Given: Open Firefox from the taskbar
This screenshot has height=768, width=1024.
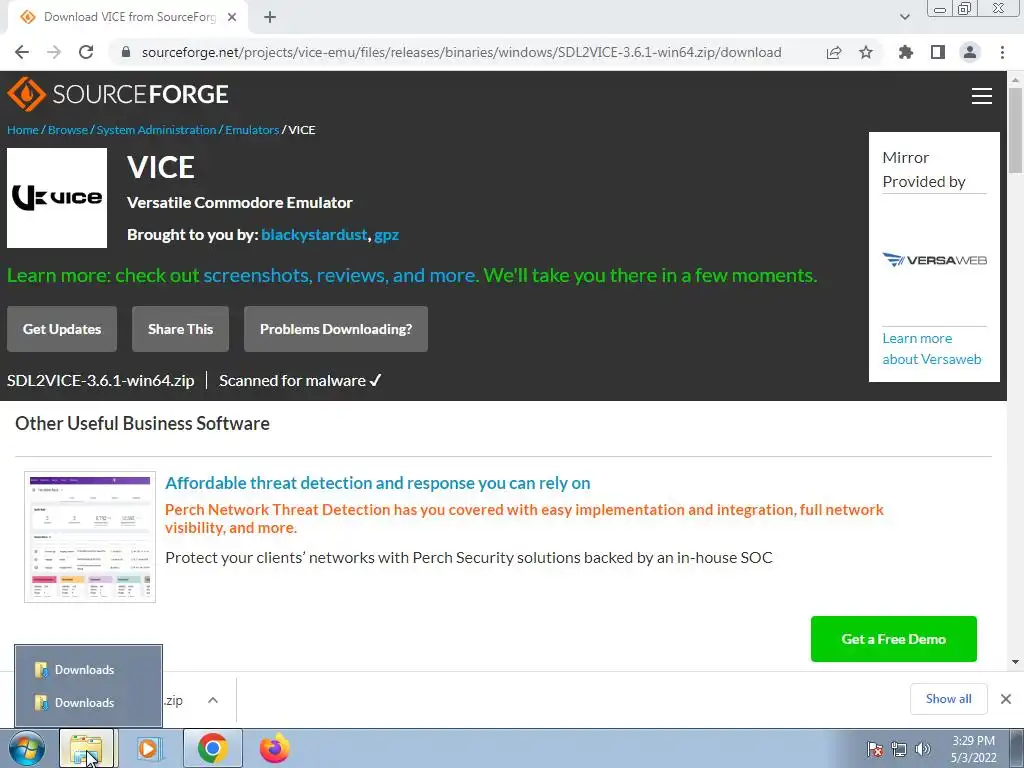Looking at the screenshot, I should [x=274, y=748].
